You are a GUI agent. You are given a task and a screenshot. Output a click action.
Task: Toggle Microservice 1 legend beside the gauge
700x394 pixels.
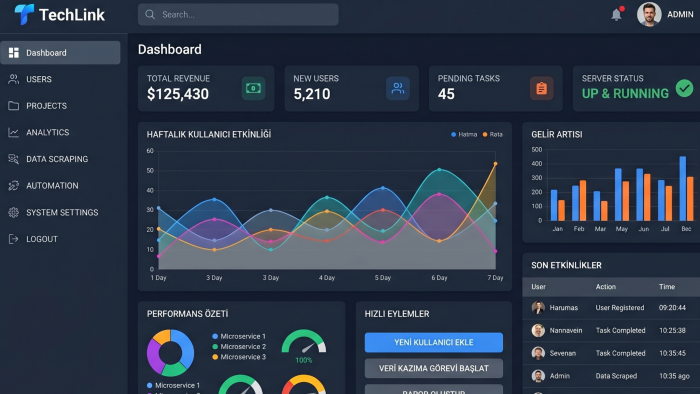(239, 336)
